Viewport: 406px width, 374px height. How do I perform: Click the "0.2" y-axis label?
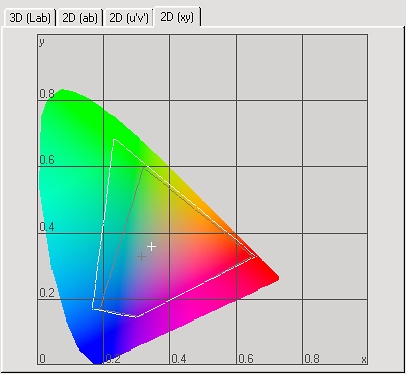tap(47, 293)
